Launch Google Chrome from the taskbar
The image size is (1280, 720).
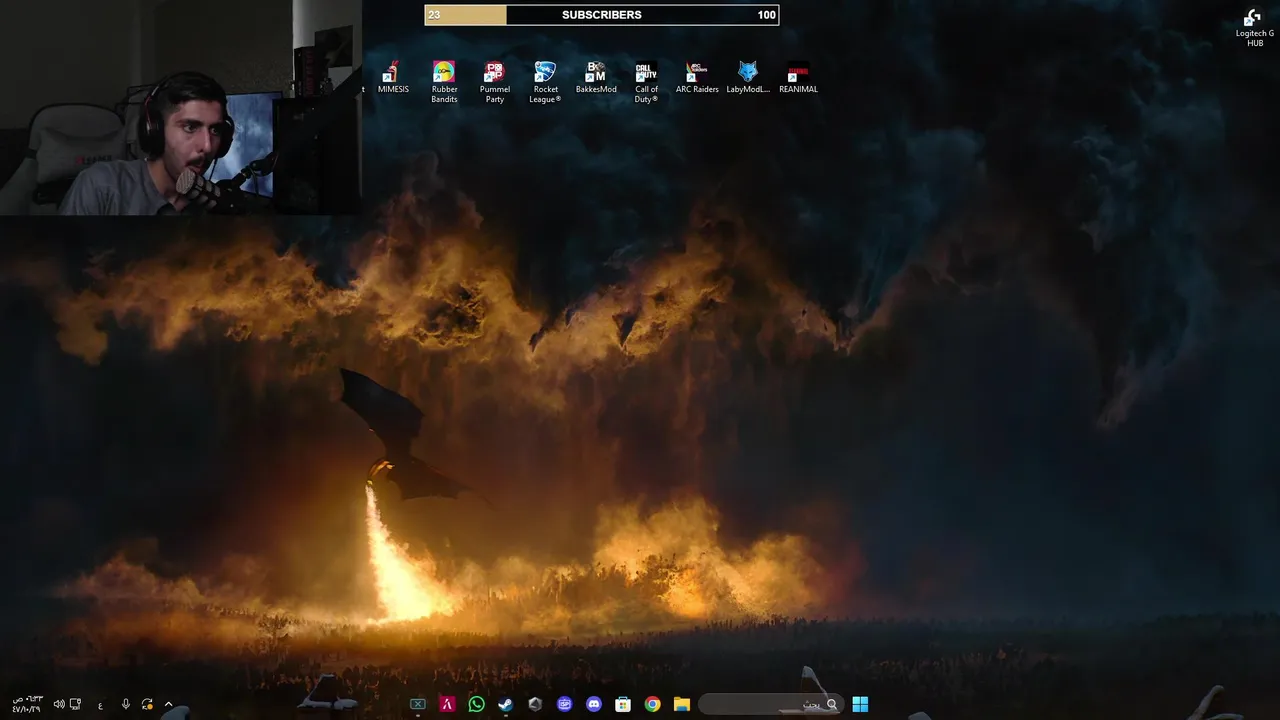click(652, 704)
